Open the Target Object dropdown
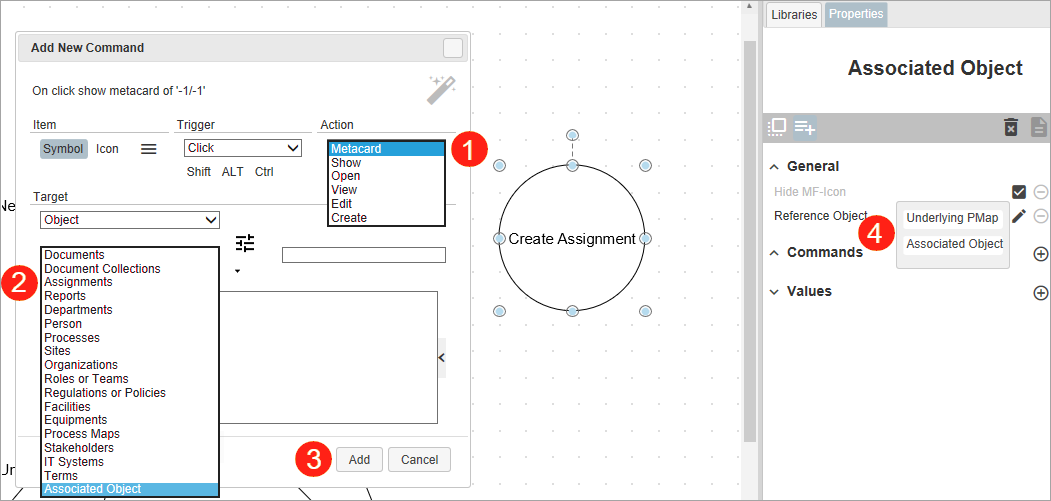Image resolution: width=1051 pixels, height=501 pixels. coord(130,219)
